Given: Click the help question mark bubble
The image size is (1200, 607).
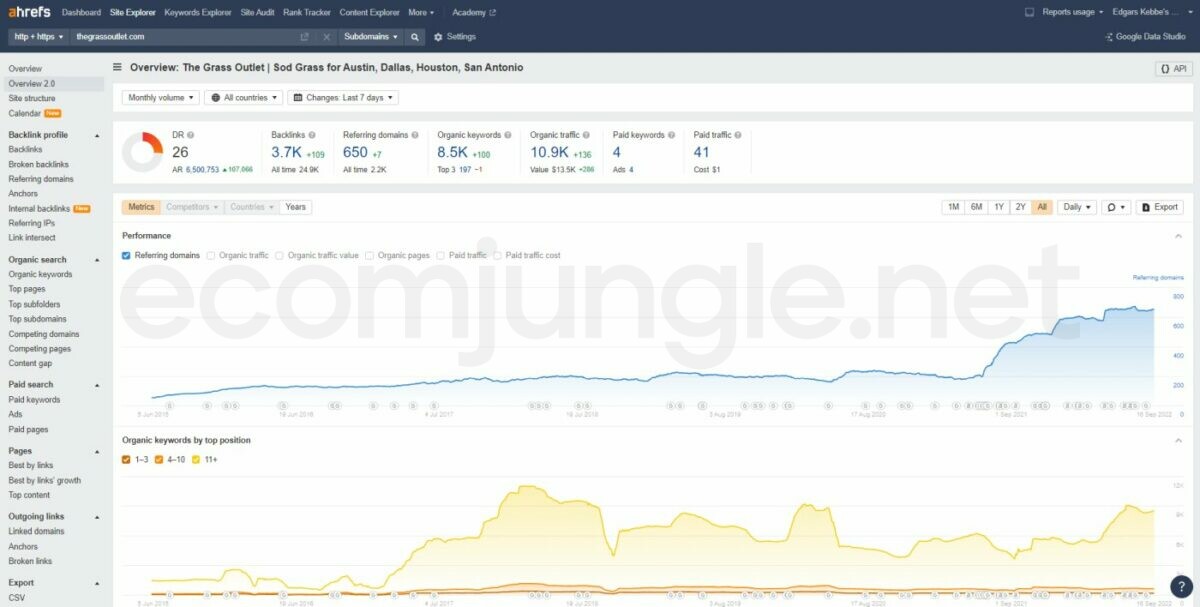Looking at the screenshot, I should 1182,587.
